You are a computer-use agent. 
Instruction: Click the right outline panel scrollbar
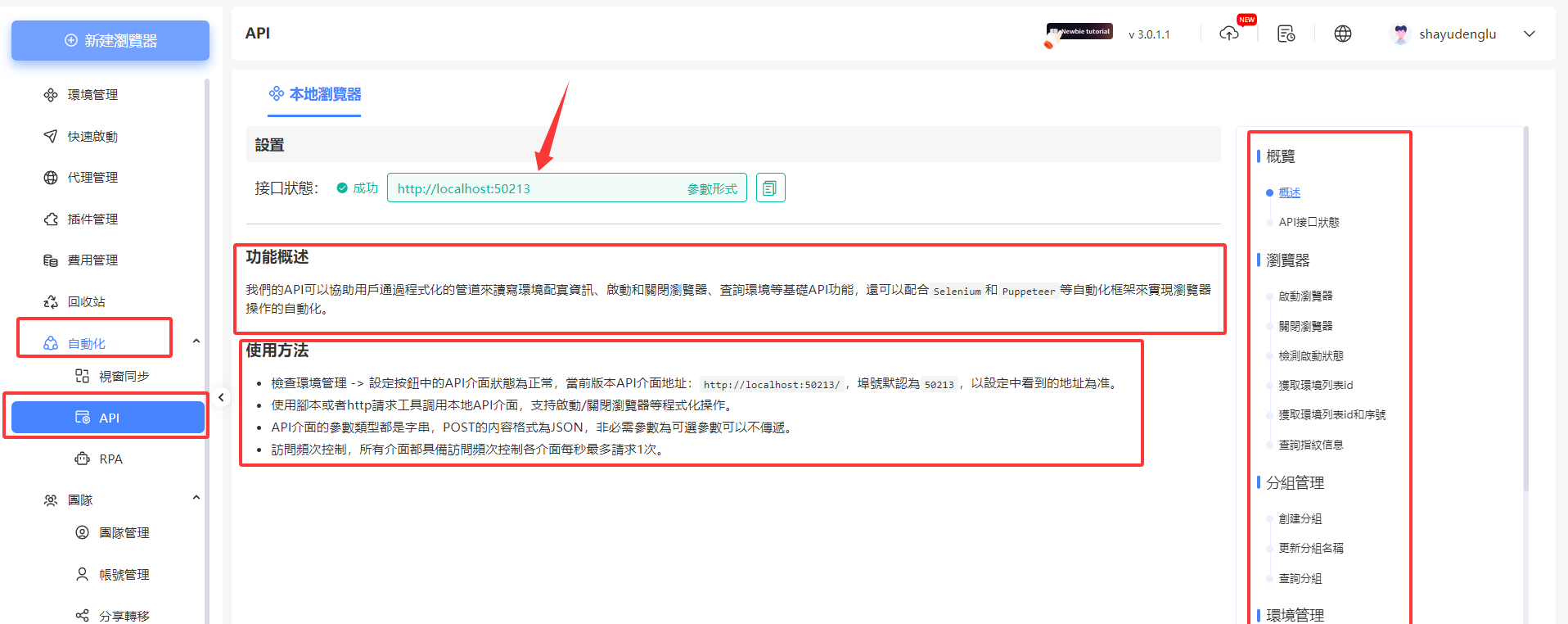click(x=1525, y=311)
